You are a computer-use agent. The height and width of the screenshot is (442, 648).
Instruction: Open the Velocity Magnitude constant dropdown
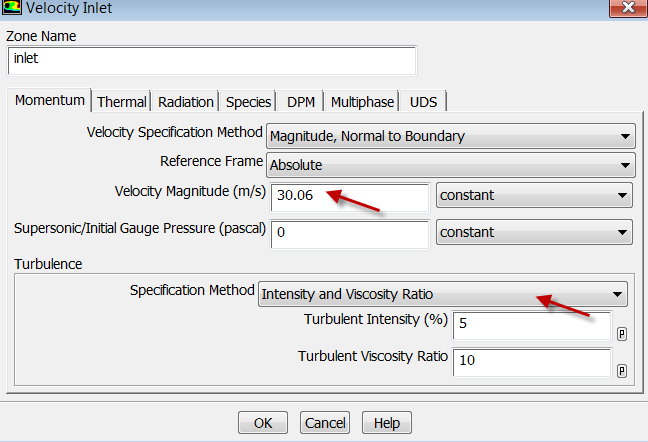click(x=535, y=196)
